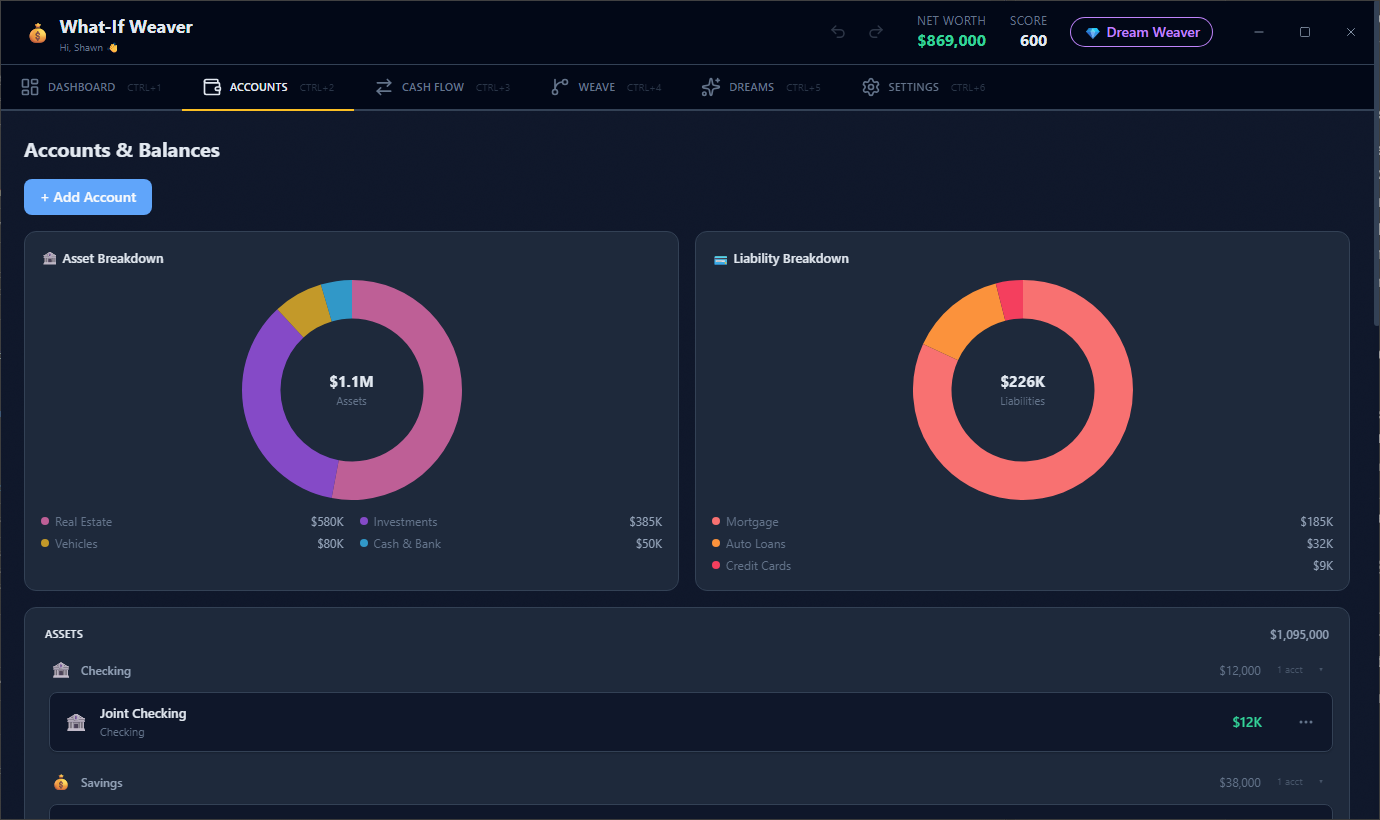Click the Cash & Bank legend dot

point(364,543)
